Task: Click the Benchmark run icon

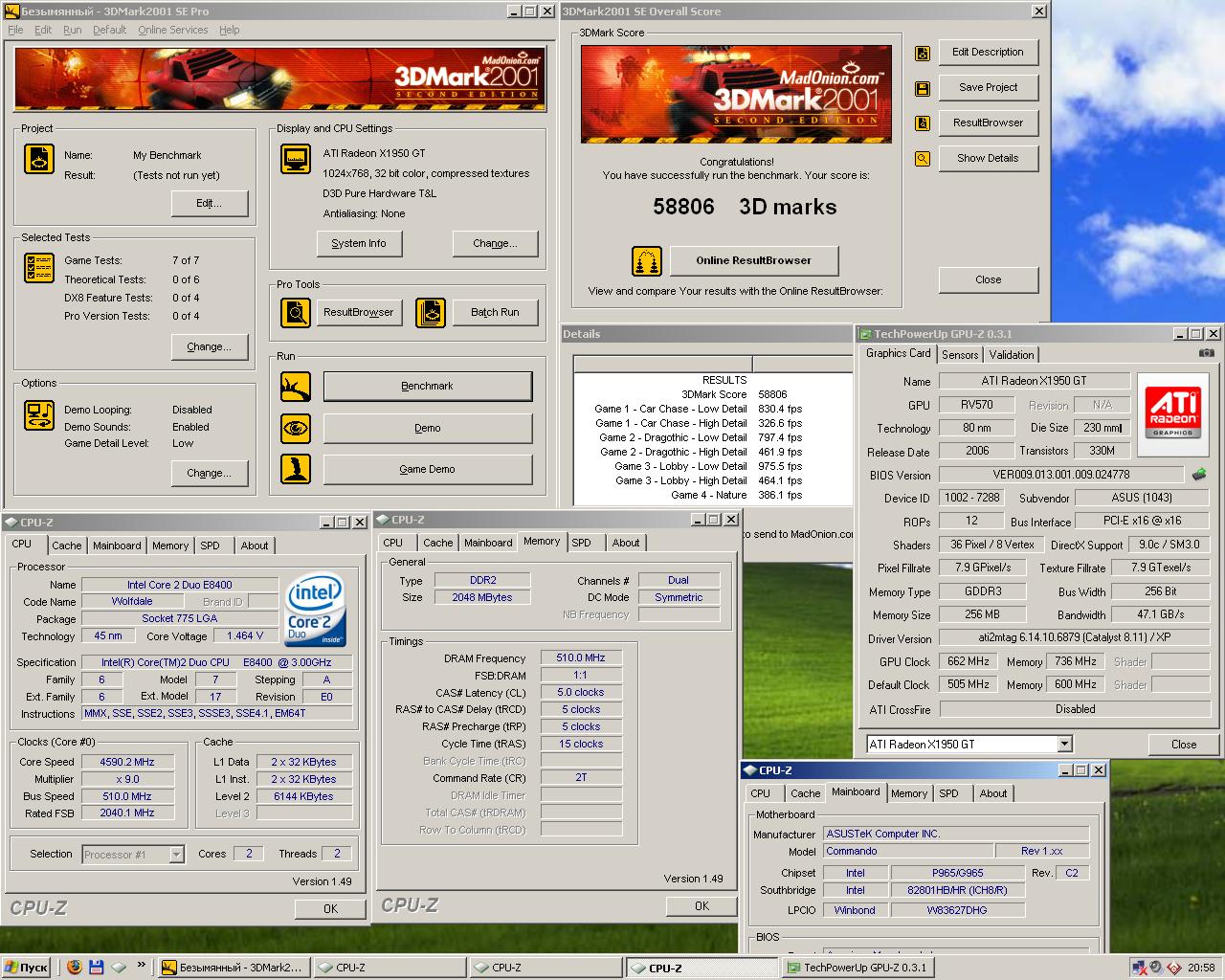Action: click(x=296, y=387)
